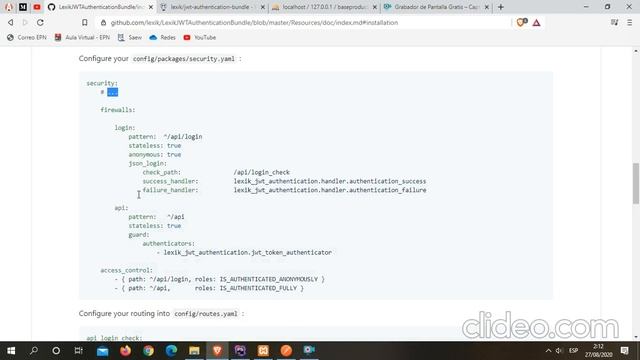Close the LexikJWTAuthenticationBundle tab
The image size is (640, 360).
click(151, 7)
